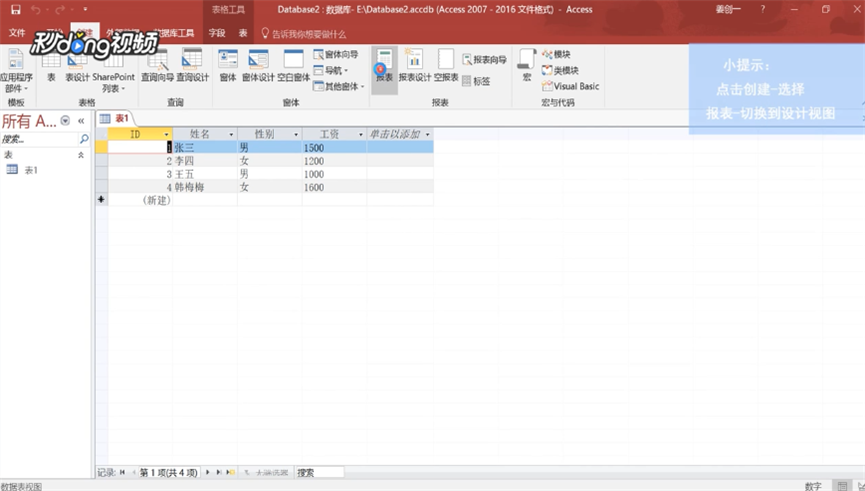Click the 姓名 column header
The width and height of the screenshot is (865, 491).
click(200, 134)
